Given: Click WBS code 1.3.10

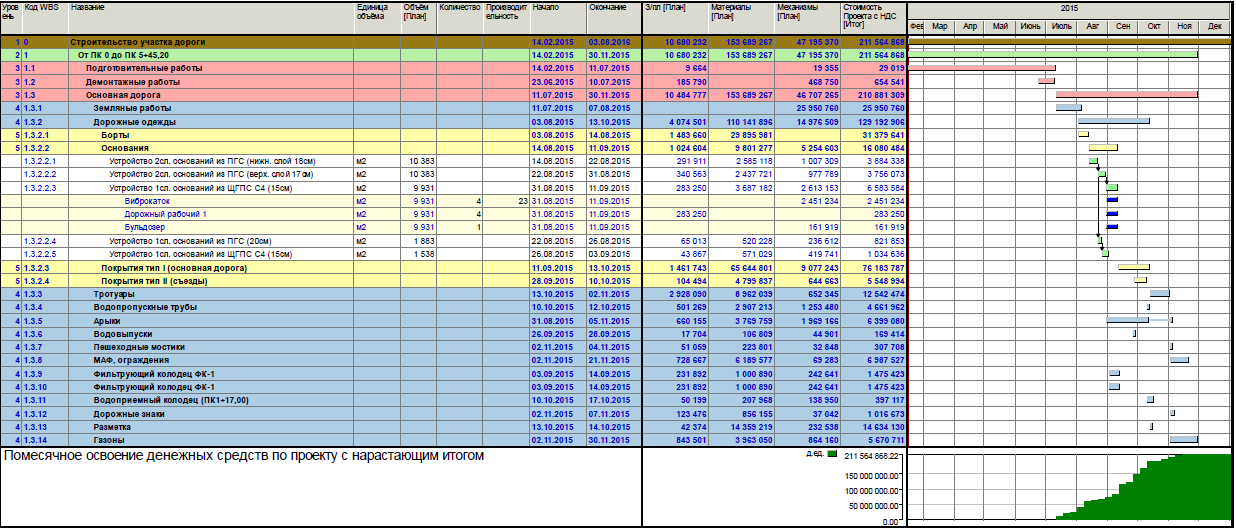Looking at the screenshot, I should [x=36, y=386].
